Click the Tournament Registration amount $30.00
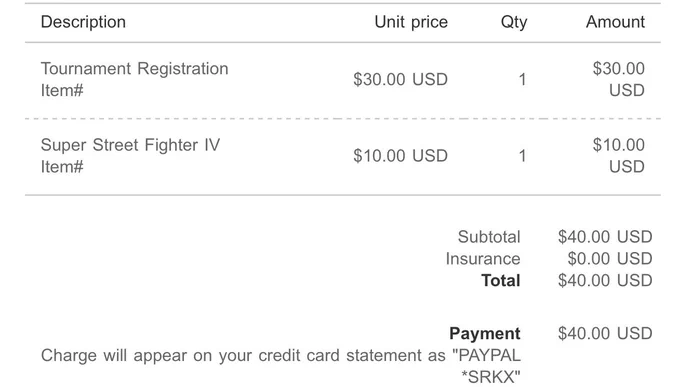Screen dimensions: 680x387 pos(619,79)
